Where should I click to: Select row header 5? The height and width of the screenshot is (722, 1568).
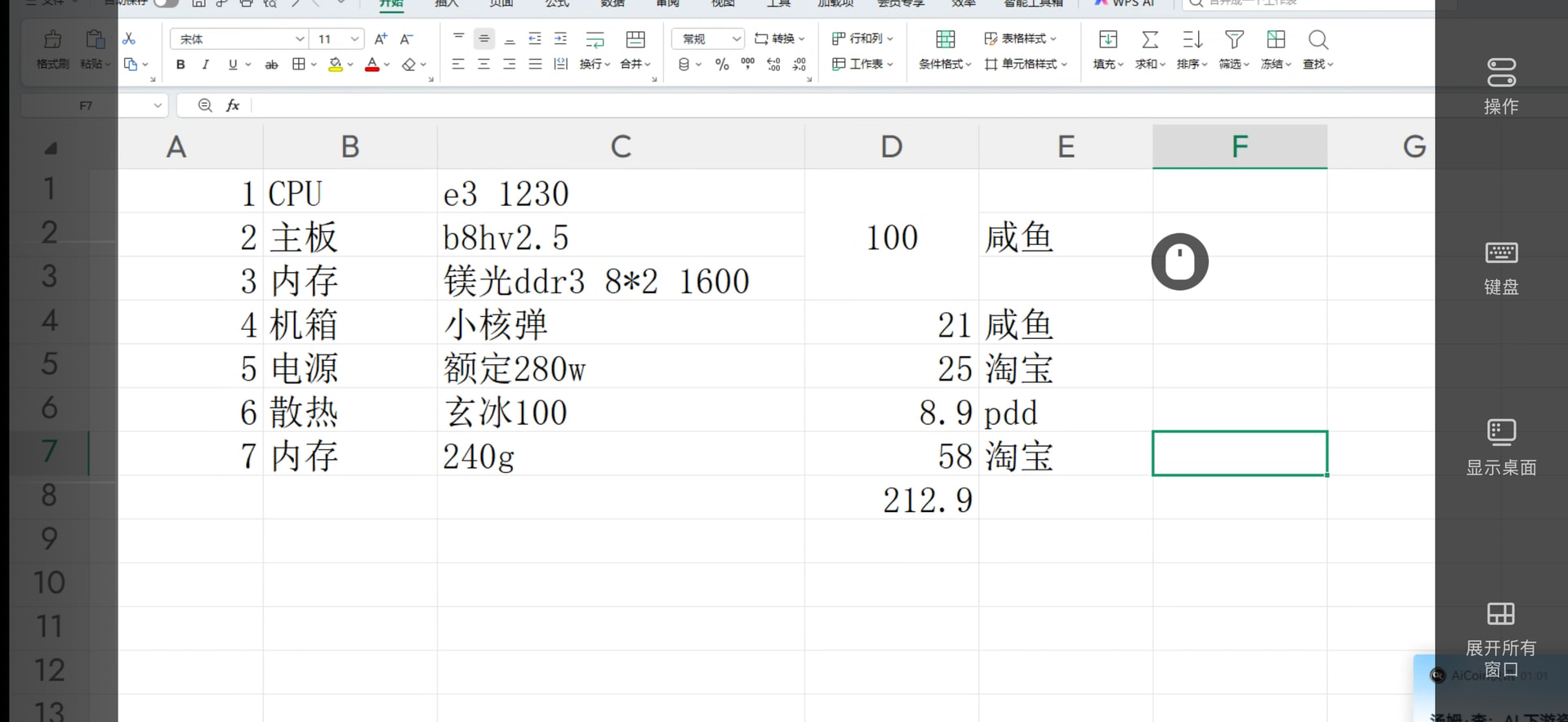[x=50, y=363]
